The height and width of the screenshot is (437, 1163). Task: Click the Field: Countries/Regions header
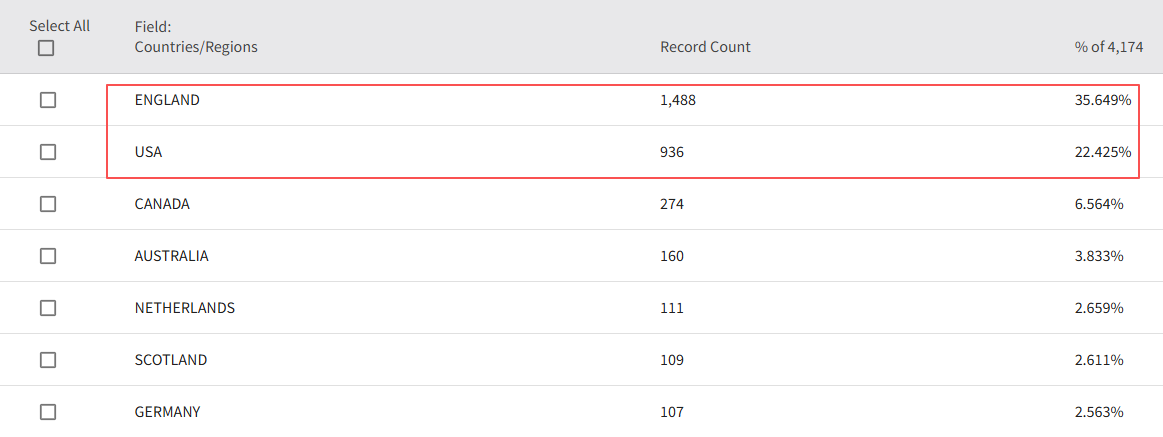[196, 37]
